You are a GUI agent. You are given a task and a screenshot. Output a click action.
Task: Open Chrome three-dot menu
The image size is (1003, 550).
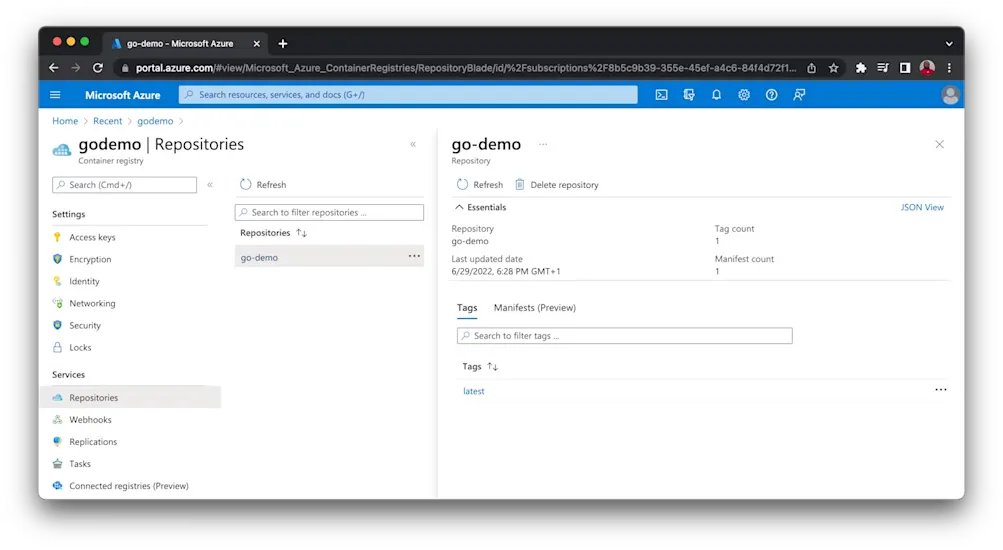click(x=949, y=68)
